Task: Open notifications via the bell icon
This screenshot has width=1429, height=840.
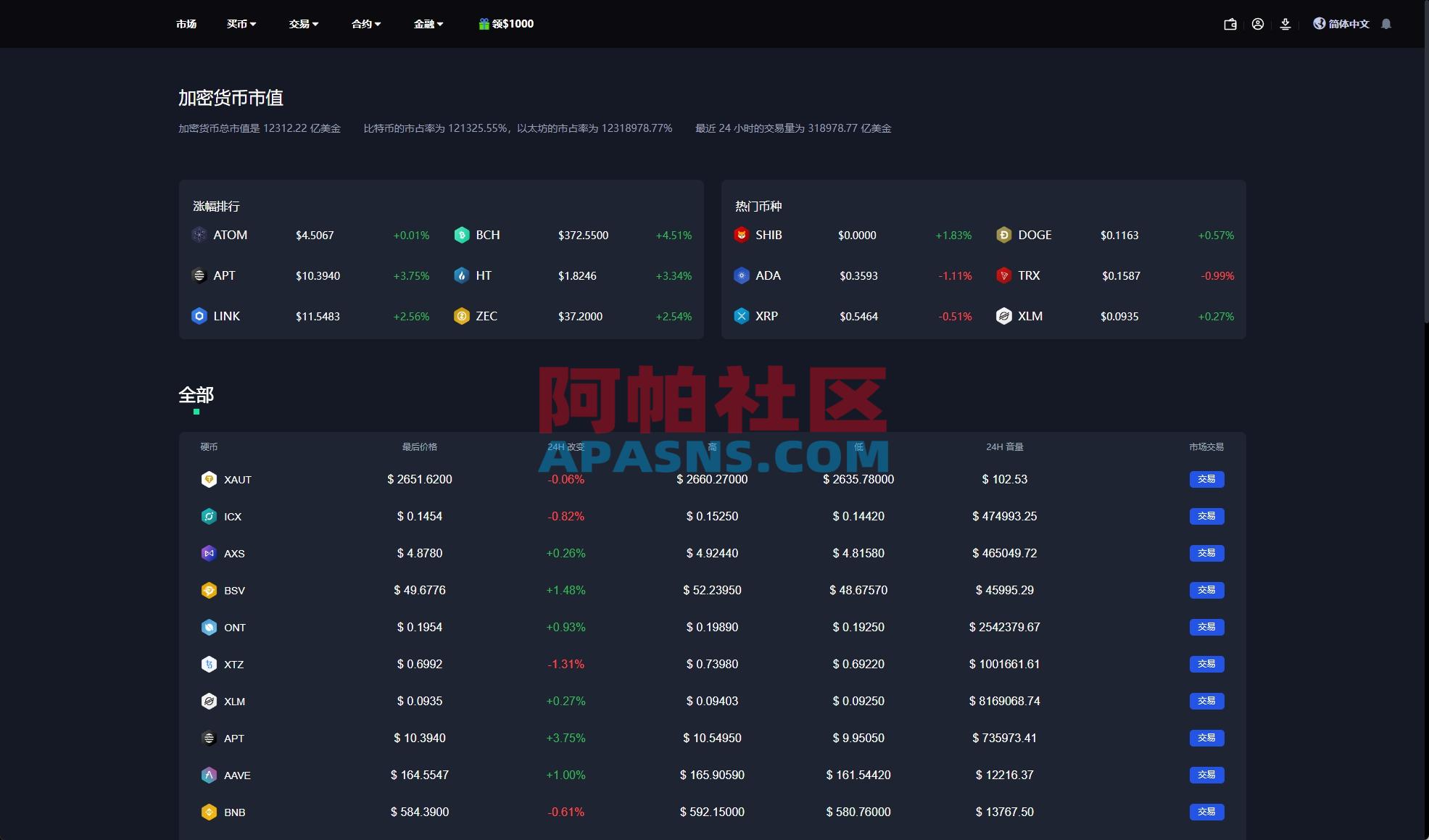Action: coord(1385,24)
